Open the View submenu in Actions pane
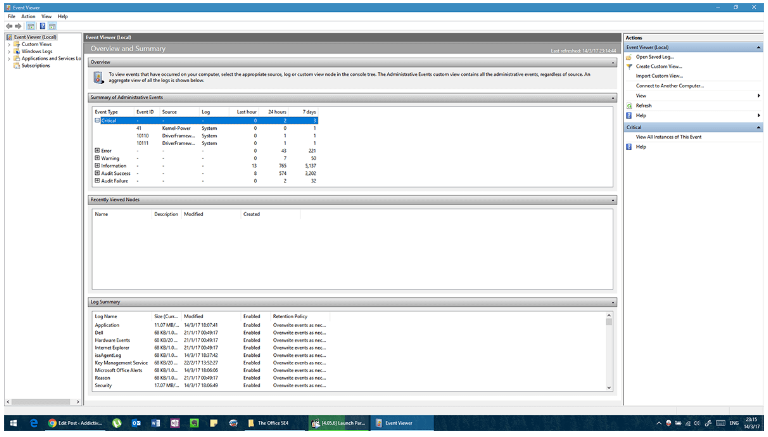The height and width of the screenshot is (437, 768). (x=694, y=96)
